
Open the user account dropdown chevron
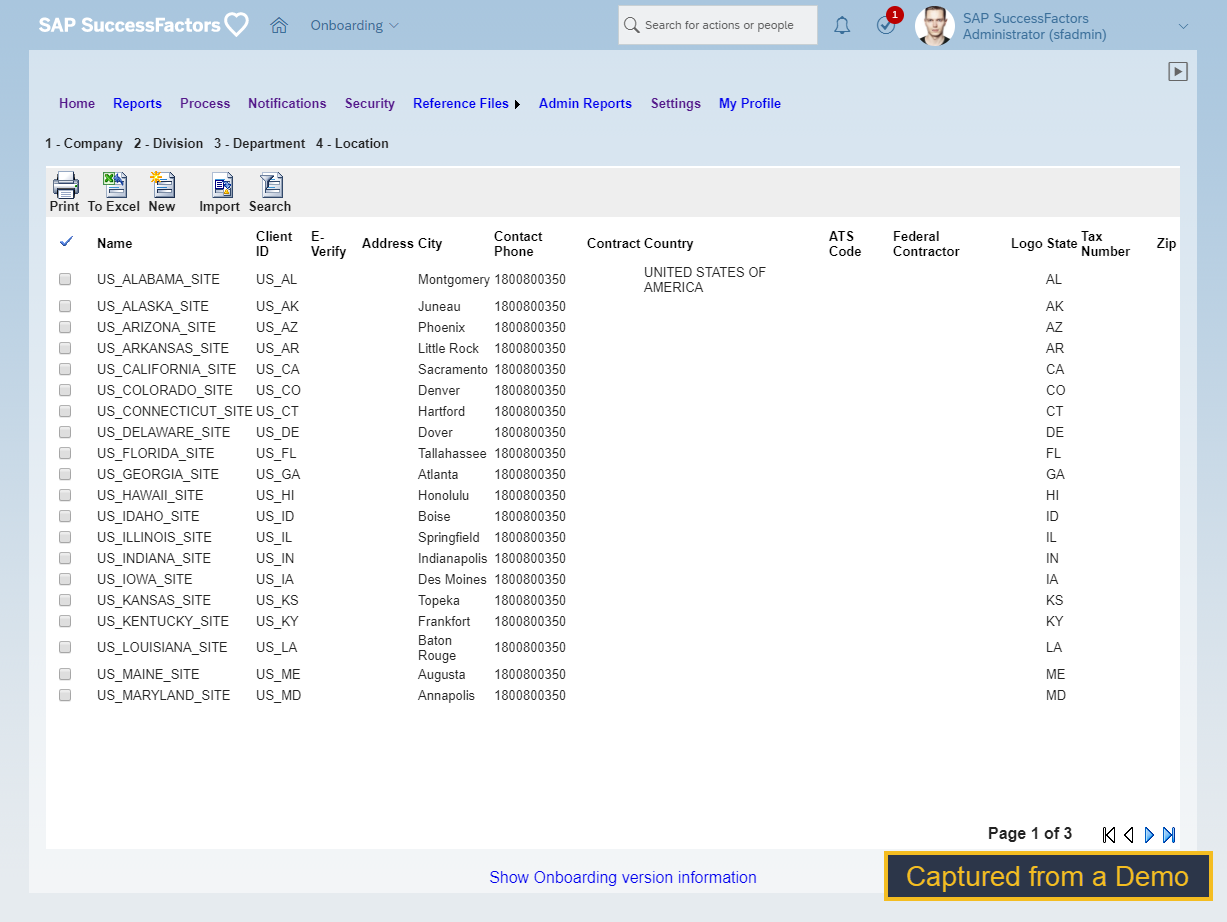(x=1184, y=26)
